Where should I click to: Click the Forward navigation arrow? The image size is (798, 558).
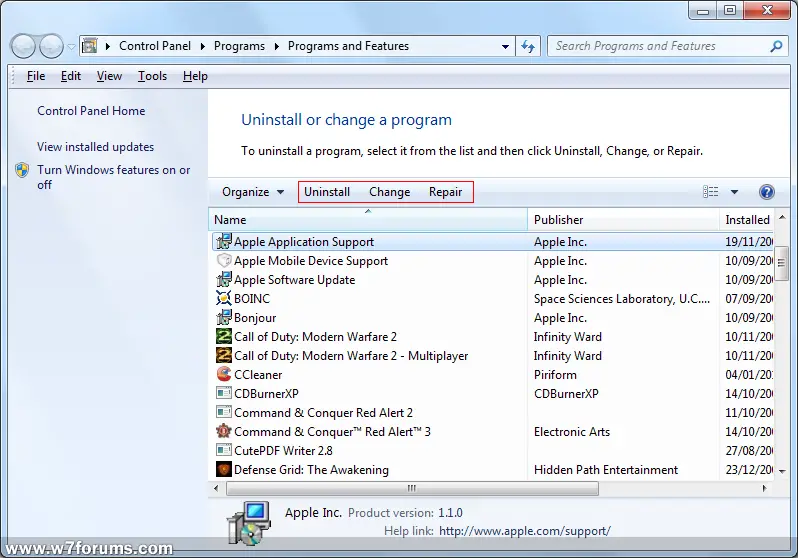[51, 46]
